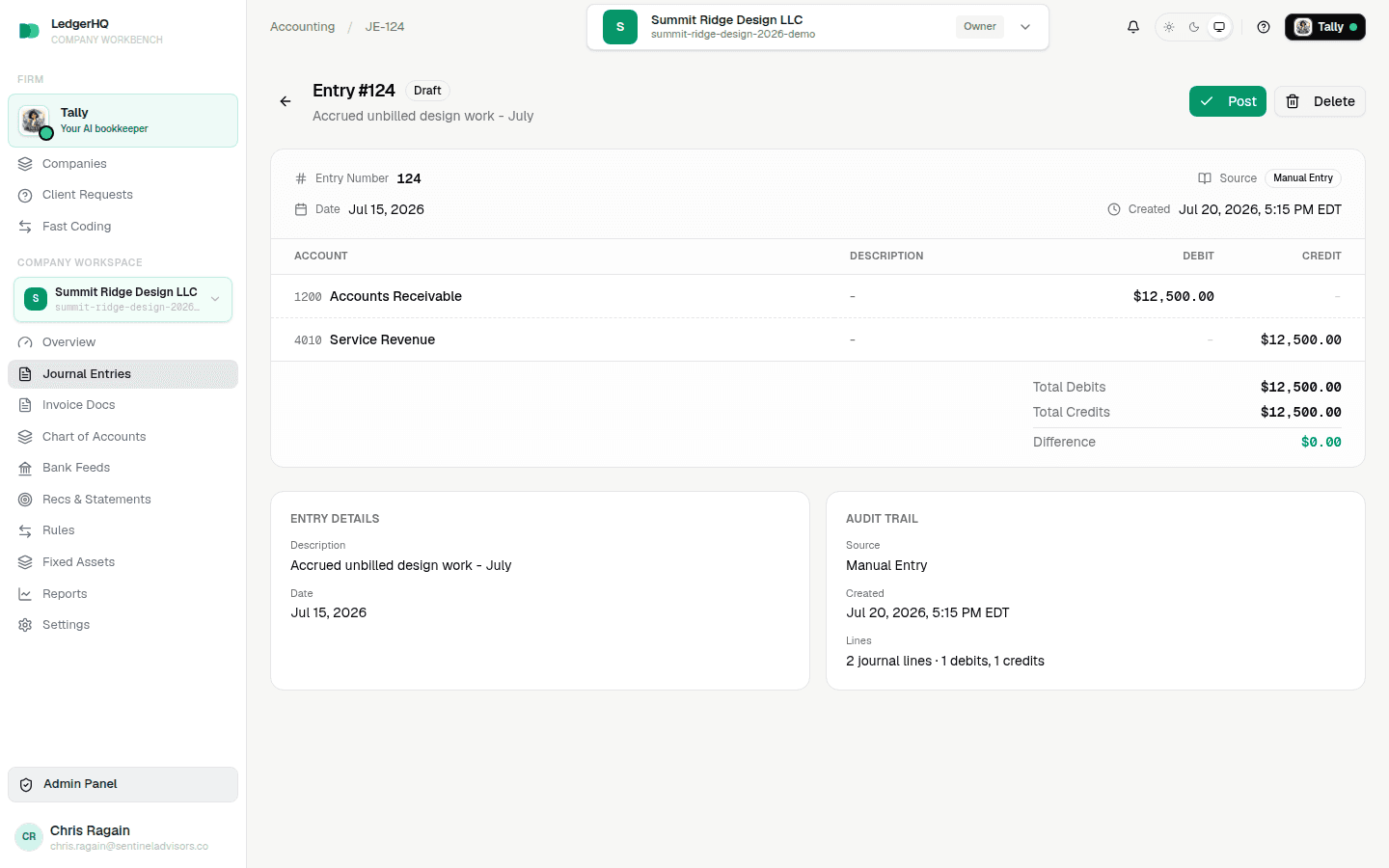Image resolution: width=1389 pixels, height=868 pixels.
Task: Open the Tally assistant button in top bar
Action: pos(1324,27)
